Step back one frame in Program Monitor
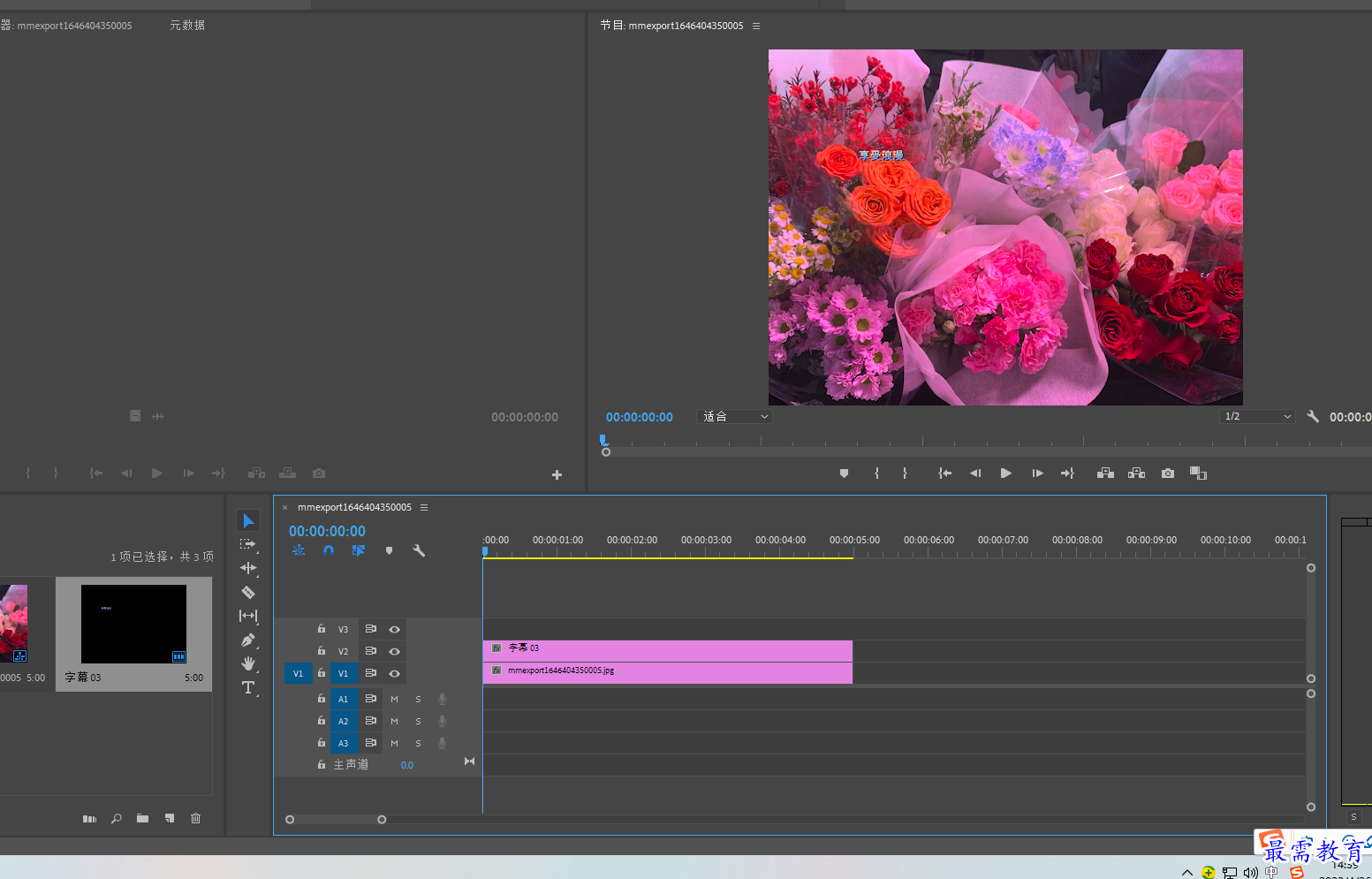Screen dimensions: 1372x879 coord(975,474)
